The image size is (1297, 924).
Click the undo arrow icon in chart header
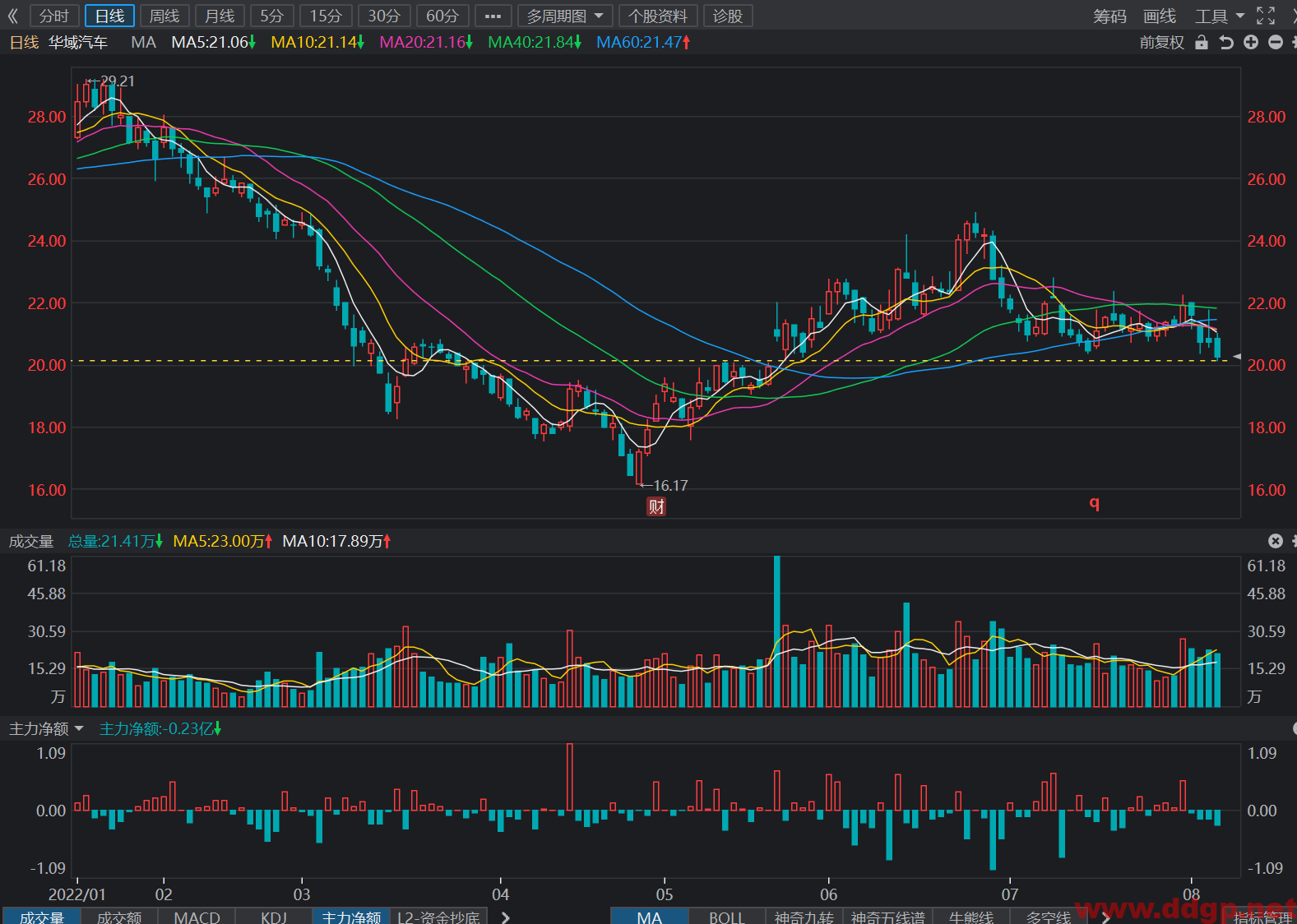(x=1226, y=43)
